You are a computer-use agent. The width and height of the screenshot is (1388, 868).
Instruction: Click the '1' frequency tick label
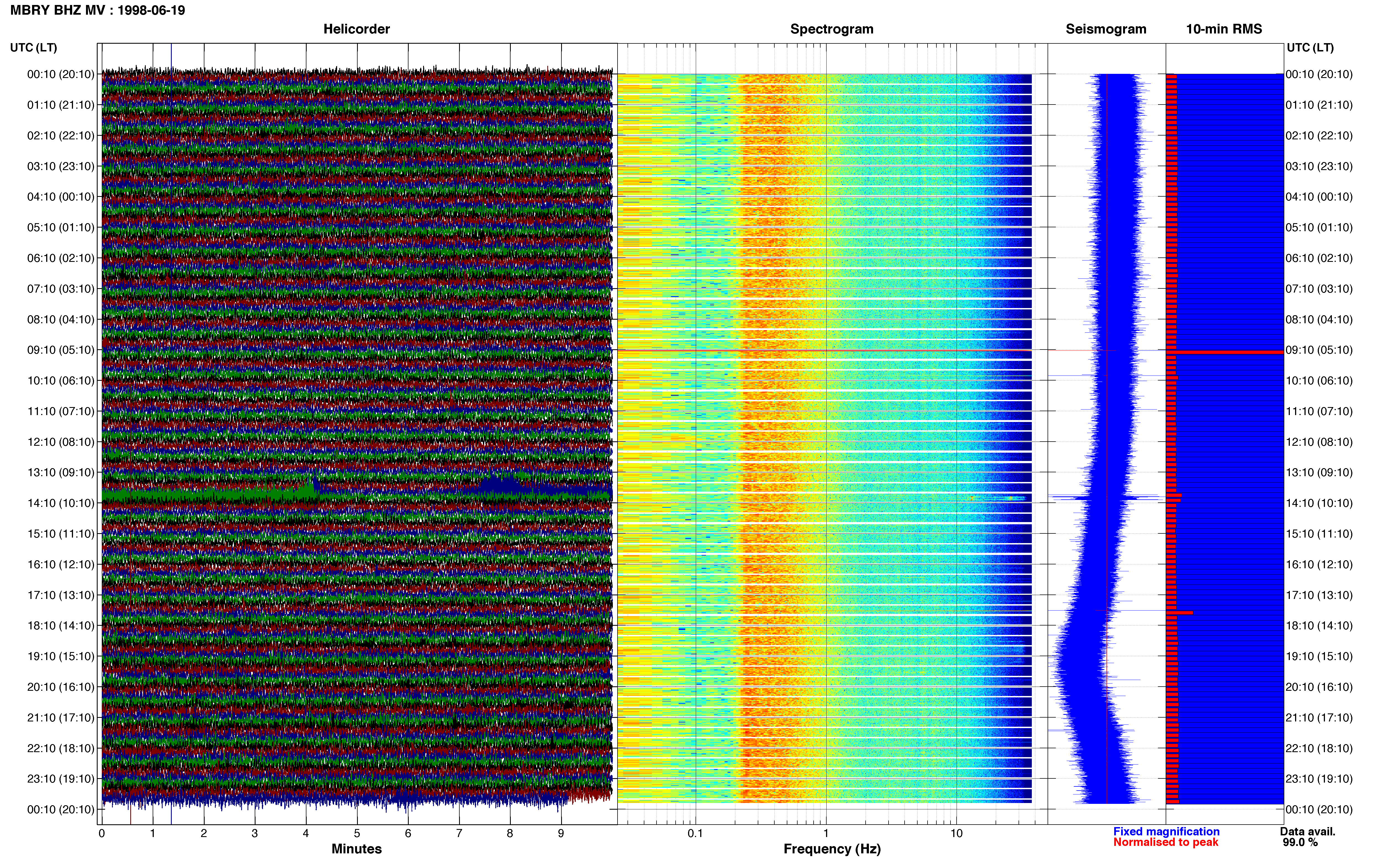[826, 833]
